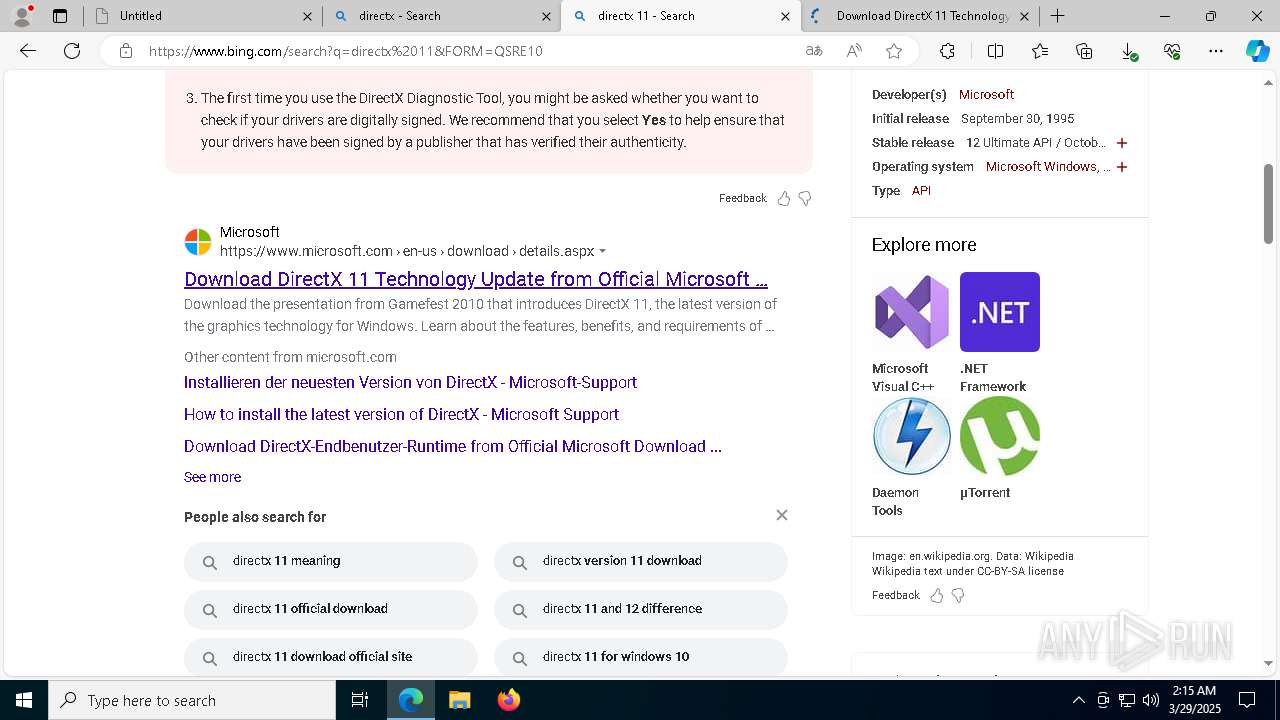Search for directx version 11 download

[641, 561]
